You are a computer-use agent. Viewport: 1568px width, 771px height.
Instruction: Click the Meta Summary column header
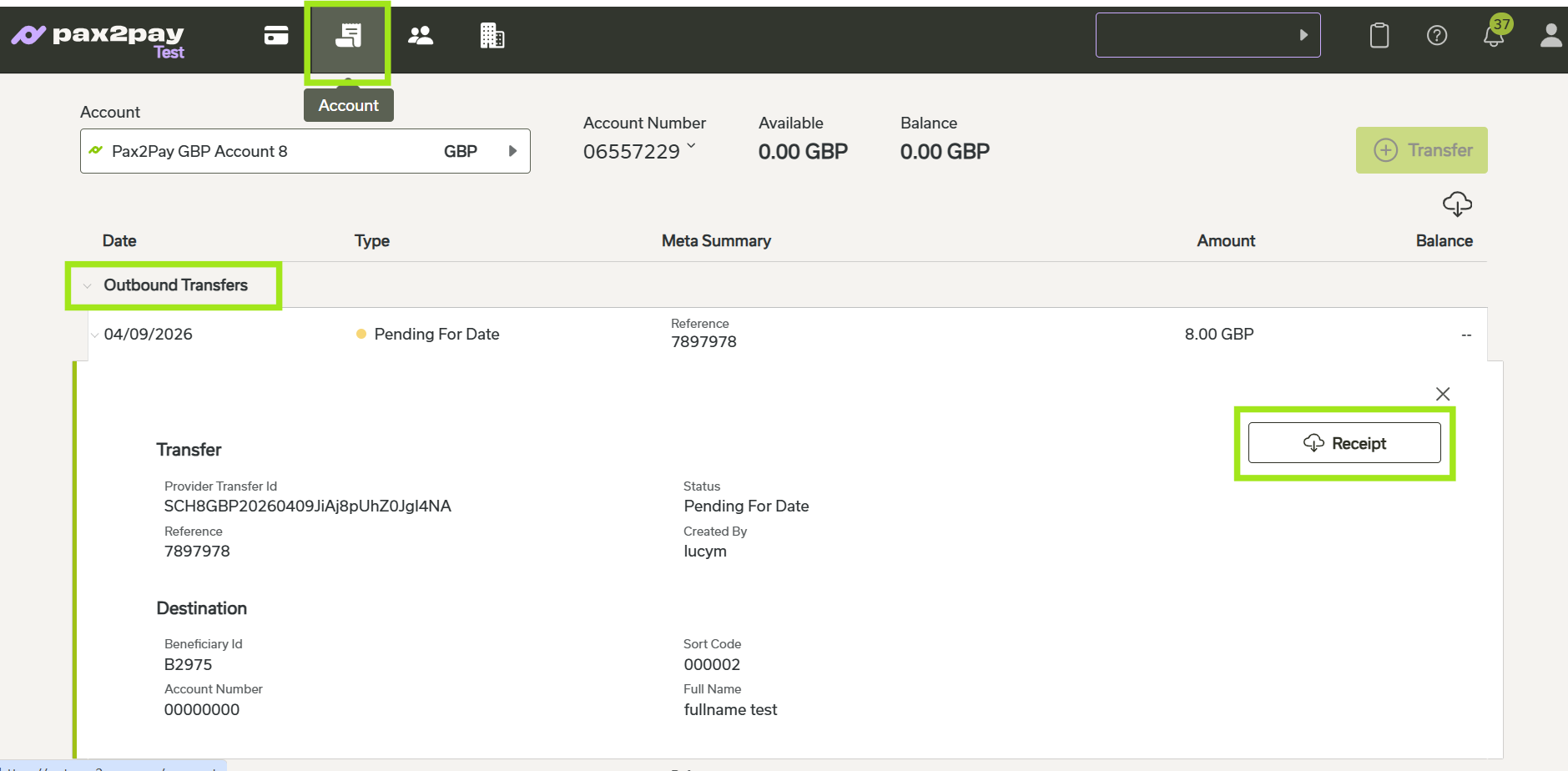coord(716,240)
